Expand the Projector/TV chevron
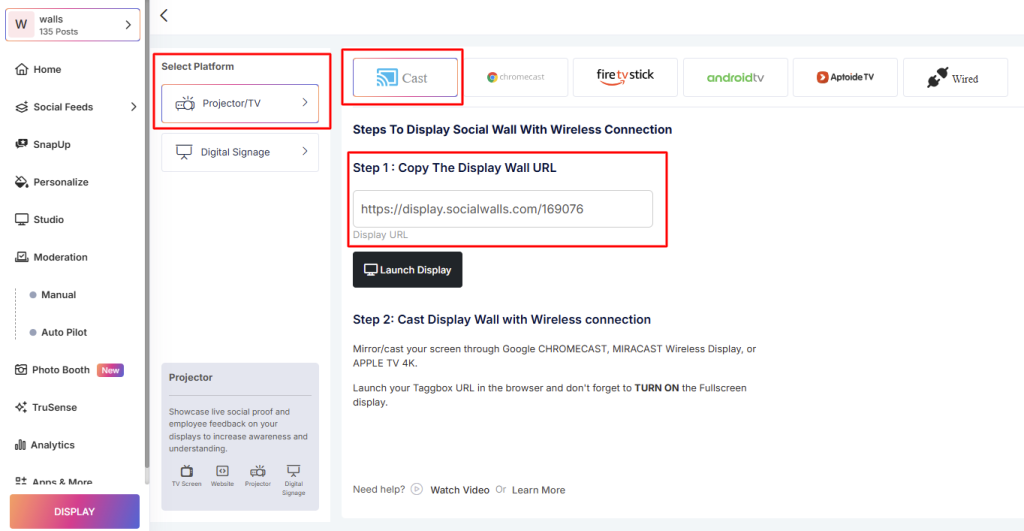The width and height of the screenshot is (1024, 531). click(x=304, y=103)
